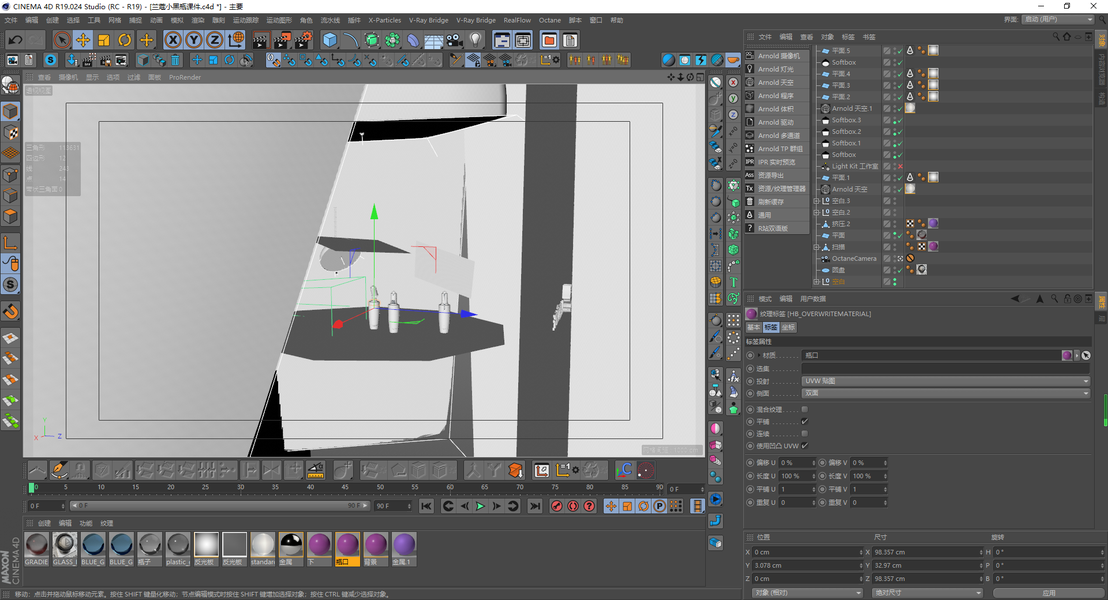Click the camera object icon
This screenshot has width=1108, height=600.
[x=454, y=40]
